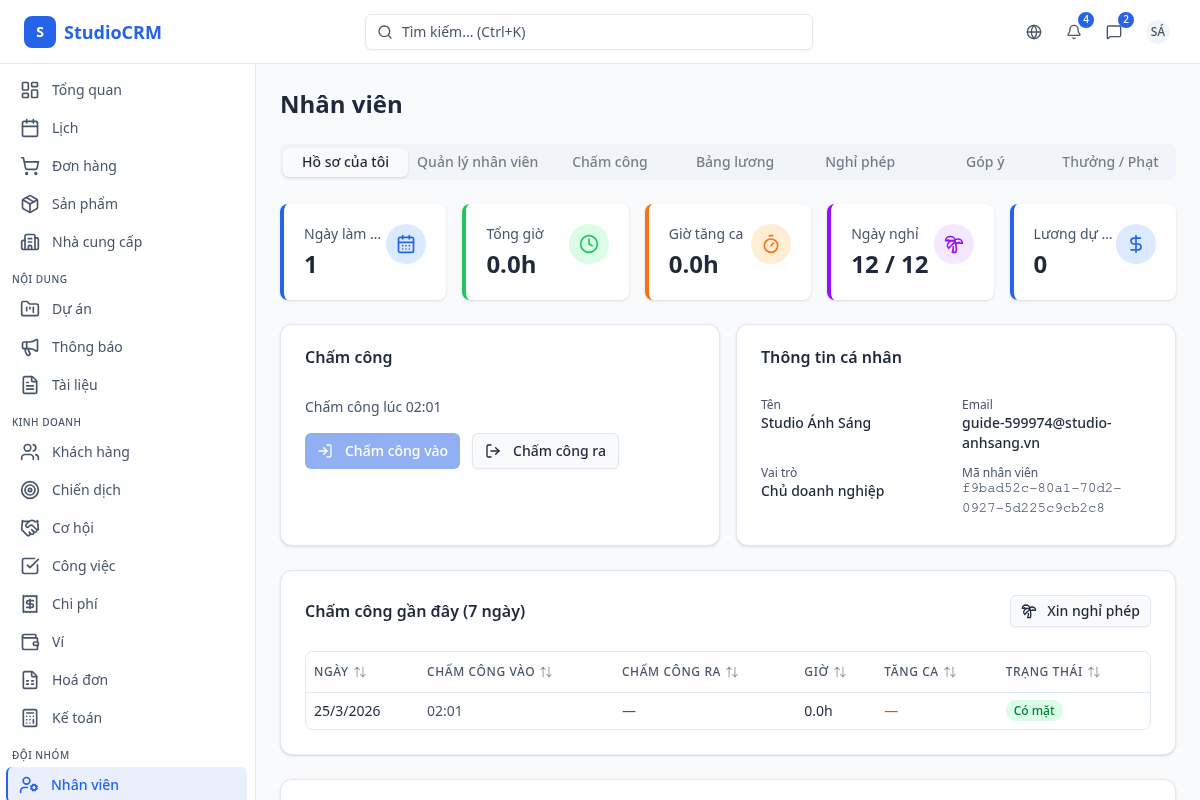Switch to Nghỉ phép tab
The width and height of the screenshot is (1200, 800).
coord(860,162)
